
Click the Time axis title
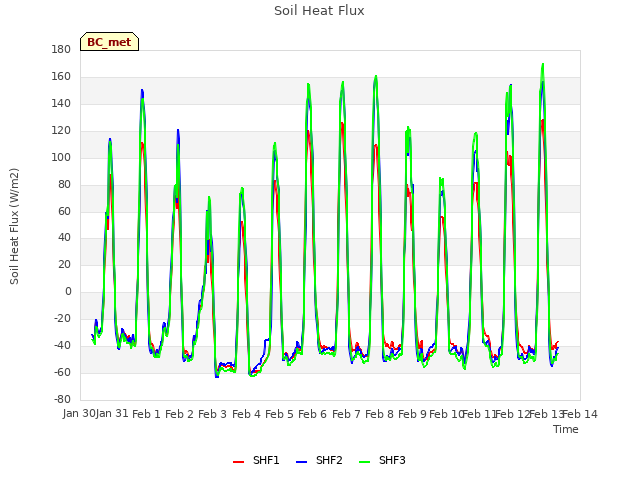(566, 429)
